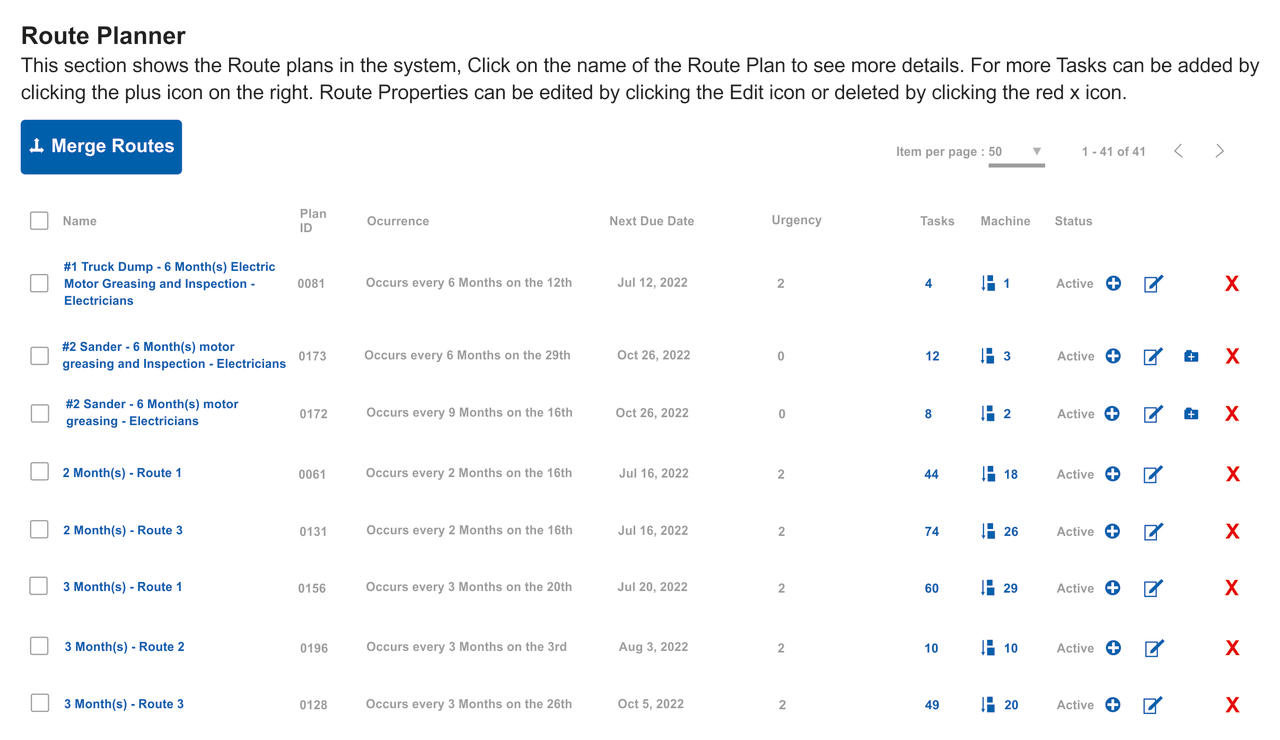Add tasks to 3 Month(s) - Route 1
Image resolution: width=1280 pixels, height=740 pixels.
pos(1112,588)
